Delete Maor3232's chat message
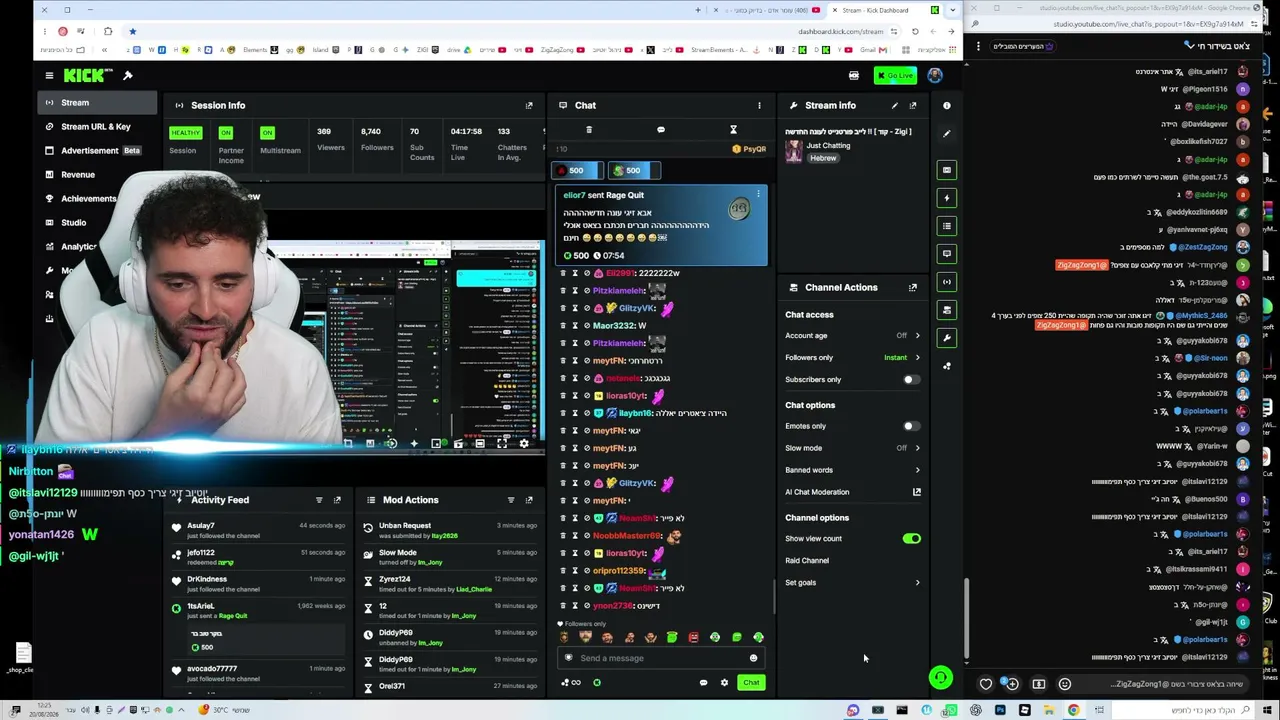The image size is (1280, 720). click(562, 325)
